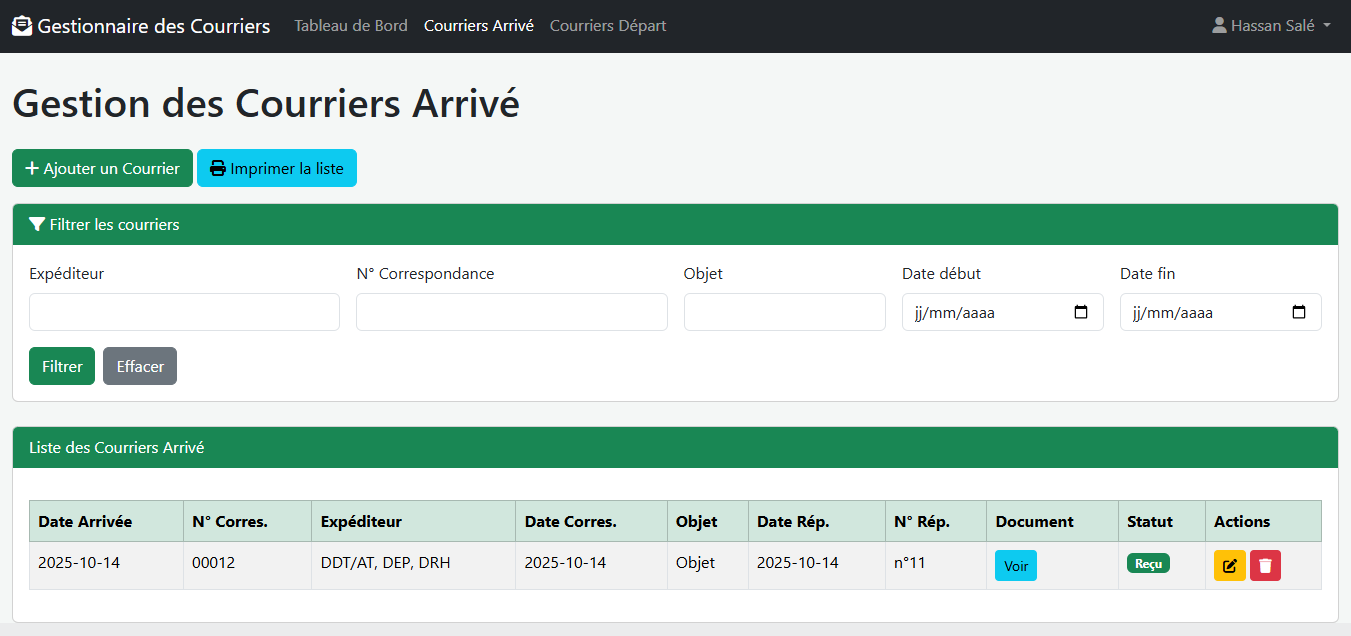Click the Gestion des Courriers Arrivé heading

[266, 104]
